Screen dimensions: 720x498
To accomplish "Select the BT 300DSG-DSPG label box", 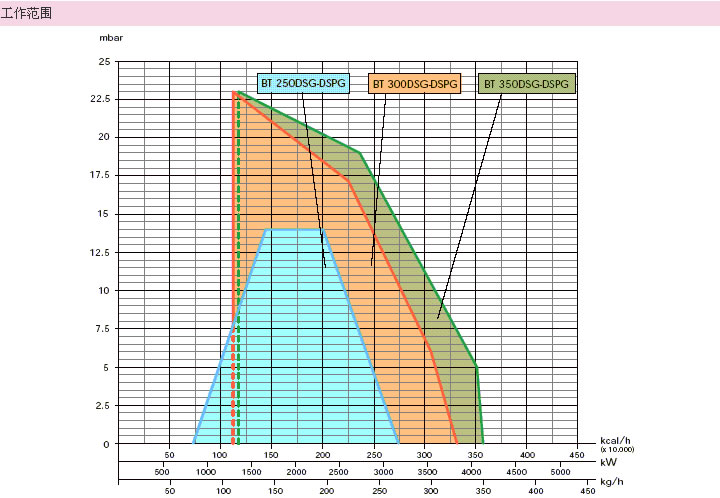I will click(414, 84).
